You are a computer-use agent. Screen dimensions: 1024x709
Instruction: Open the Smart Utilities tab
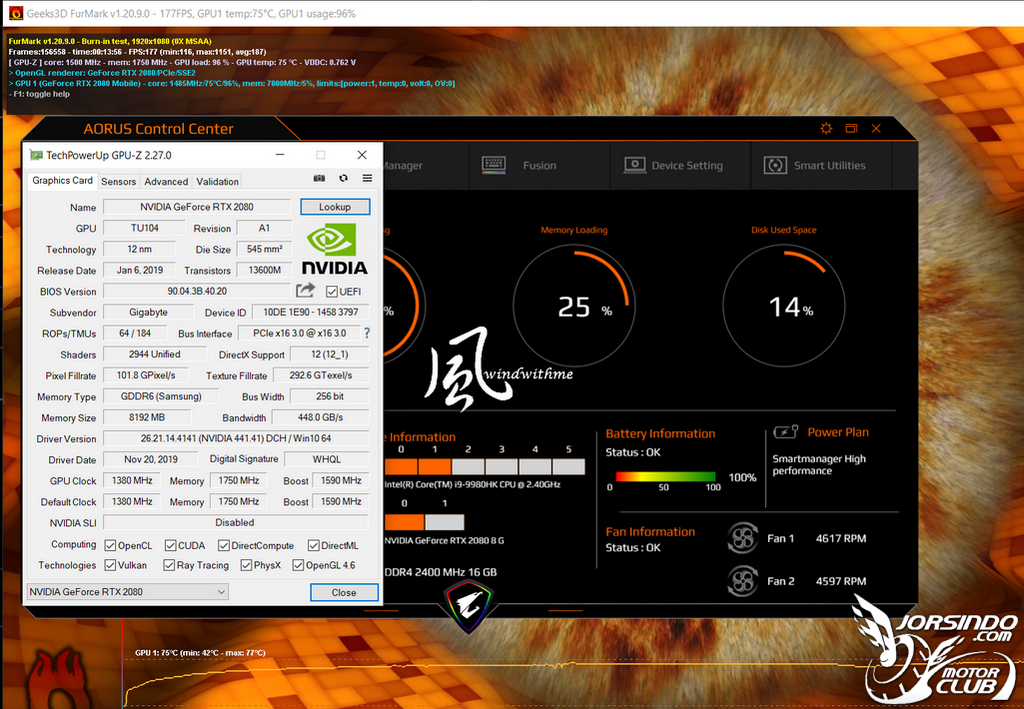pos(821,165)
